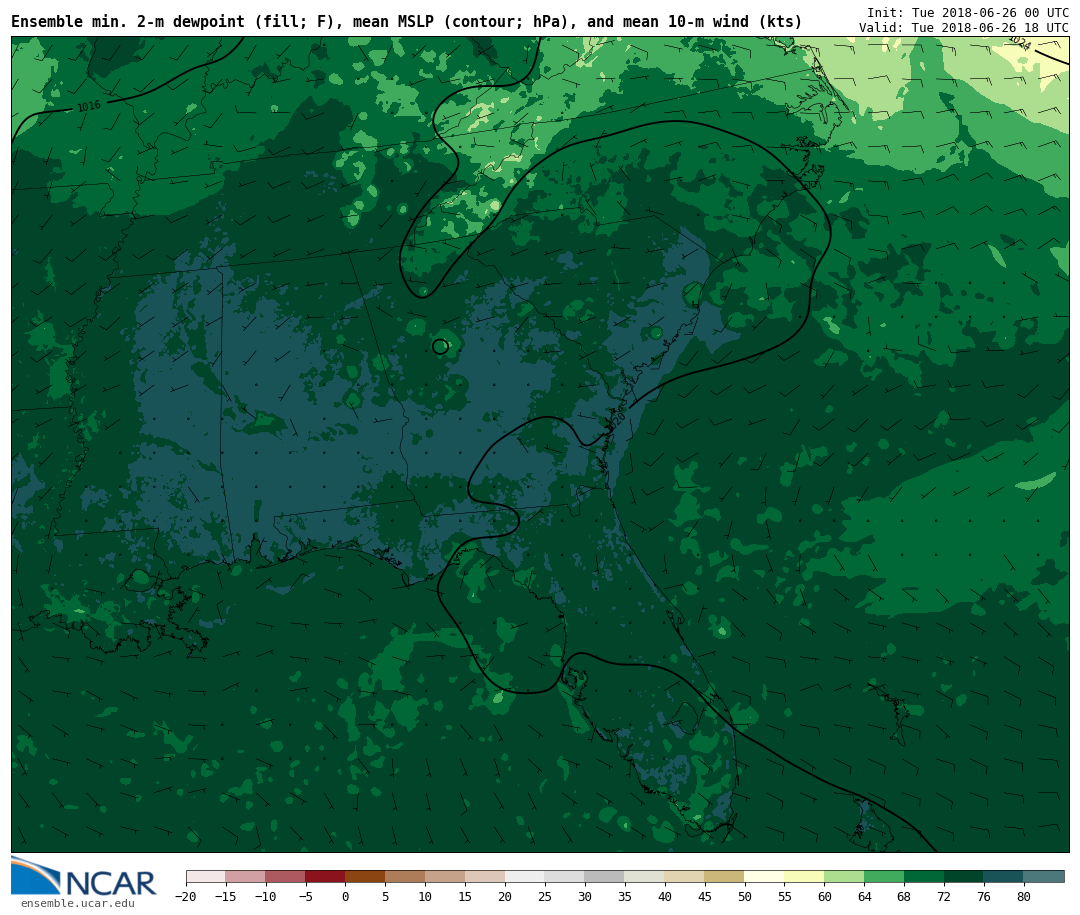Pick the dark green swatch between 72 and 76
Image resolution: width=1080 pixels, height=915 pixels.
pos(964,877)
